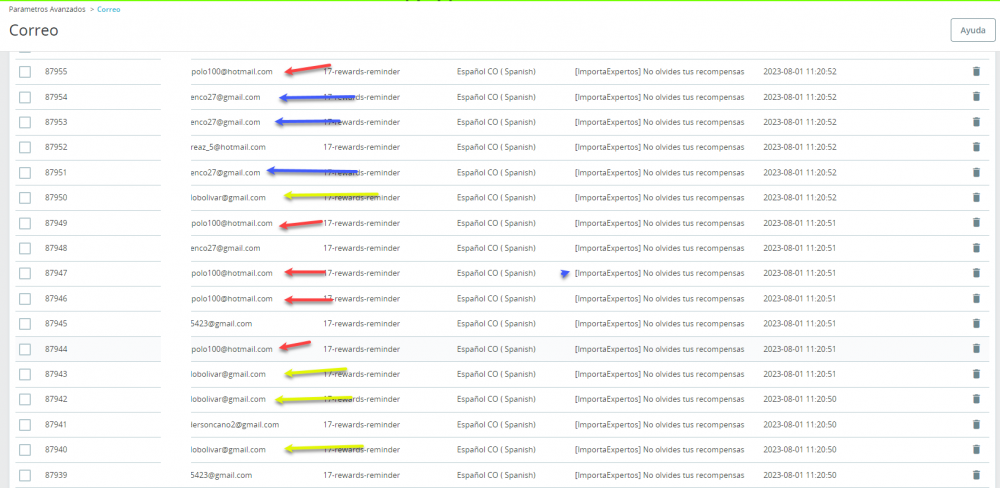Delete email row 87953 with trash icon

point(975,122)
